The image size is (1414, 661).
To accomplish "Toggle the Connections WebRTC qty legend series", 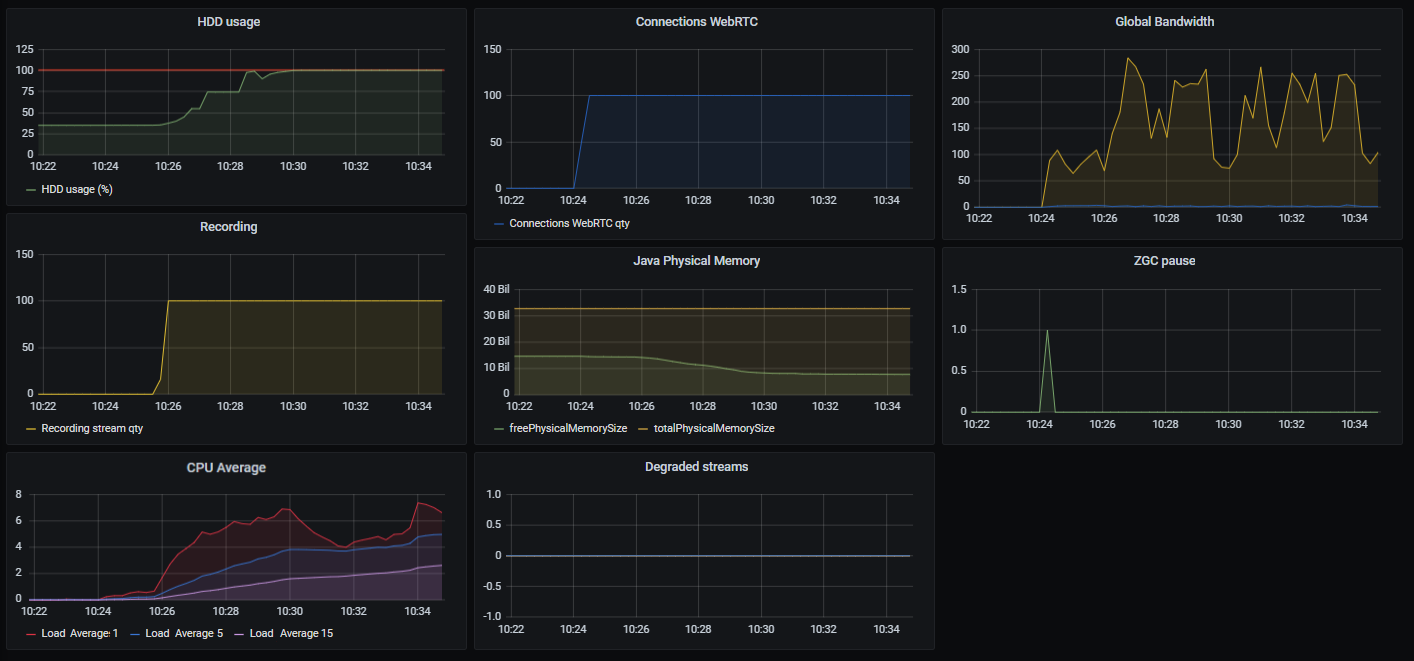I will [x=569, y=223].
